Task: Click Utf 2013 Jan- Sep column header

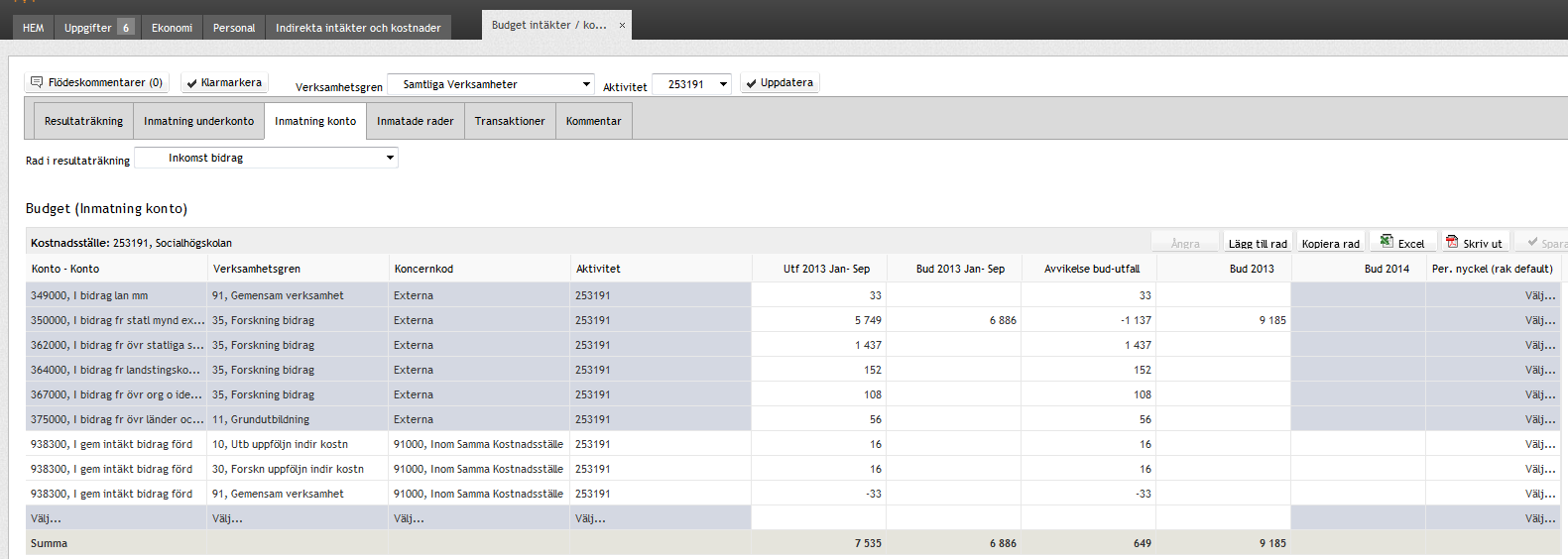Action: pyautogui.click(x=818, y=269)
